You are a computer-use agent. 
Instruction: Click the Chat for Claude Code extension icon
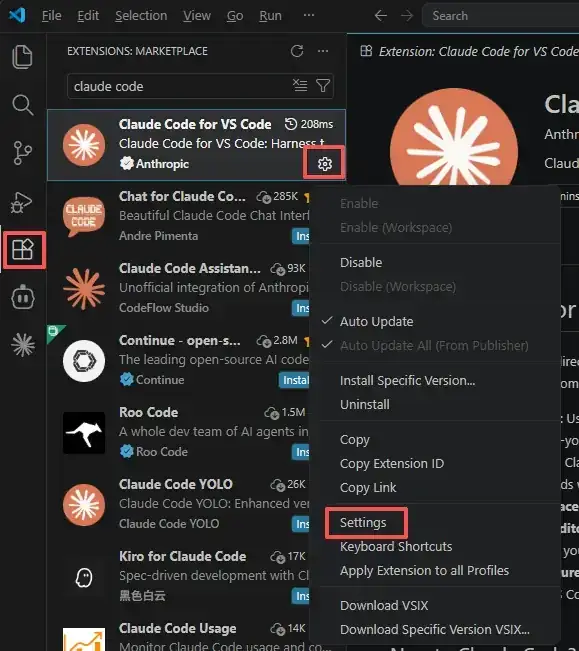(x=84, y=215)
